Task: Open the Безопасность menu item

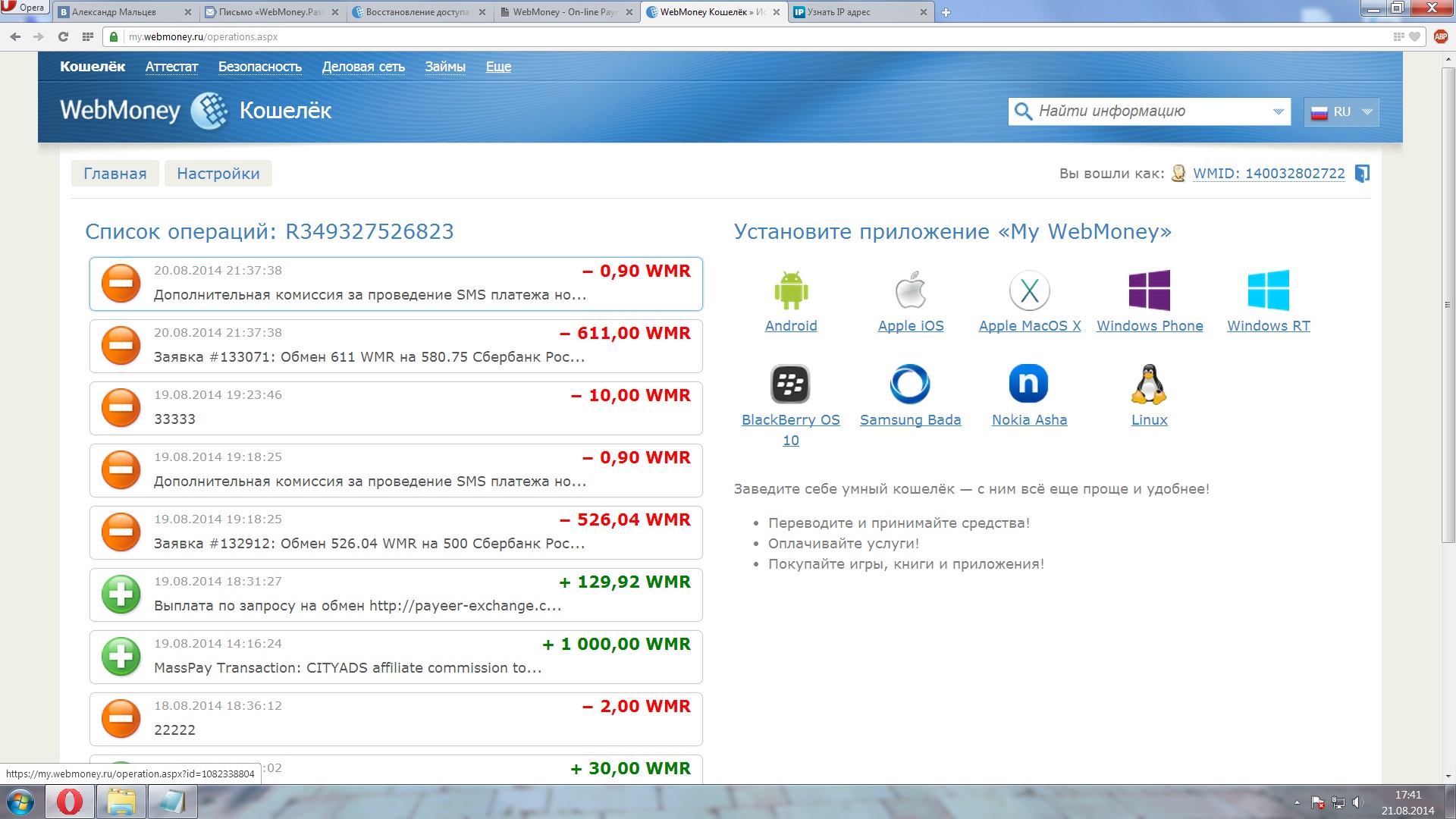Action: point(259,67)
